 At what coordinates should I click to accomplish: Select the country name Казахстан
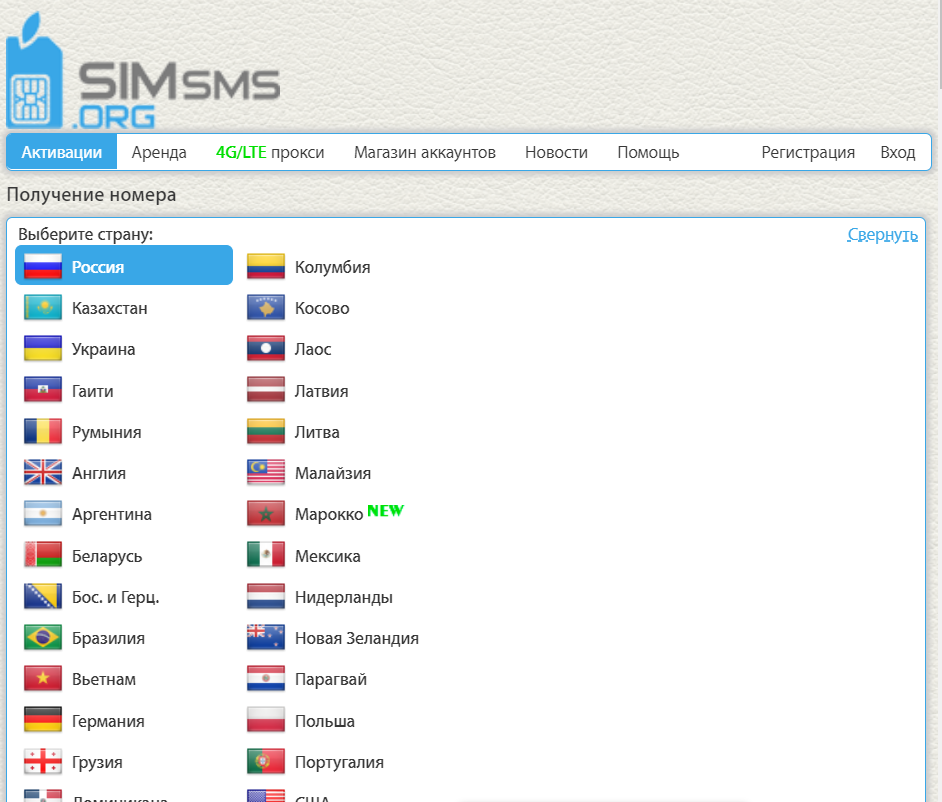[x=109, y=308]
